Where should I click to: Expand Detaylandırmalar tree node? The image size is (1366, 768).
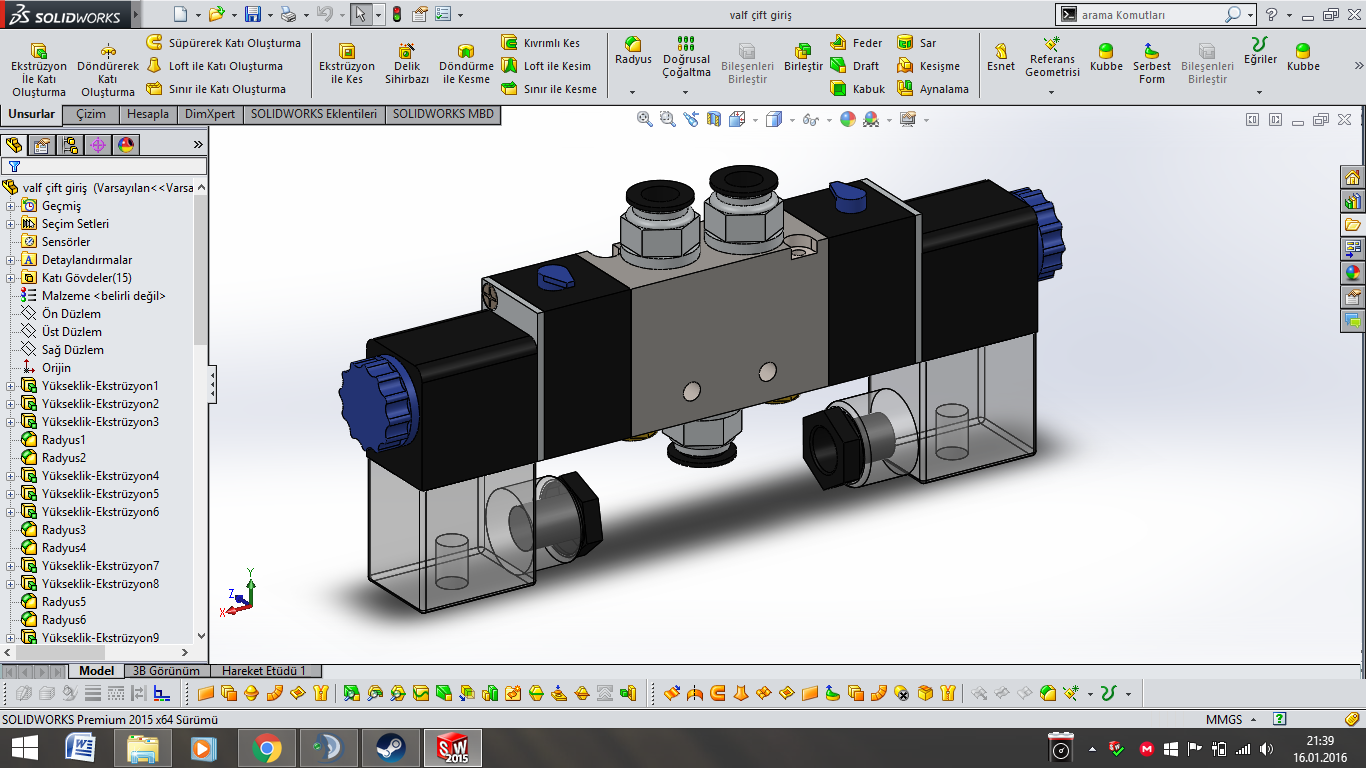click(x=11, y=260)
